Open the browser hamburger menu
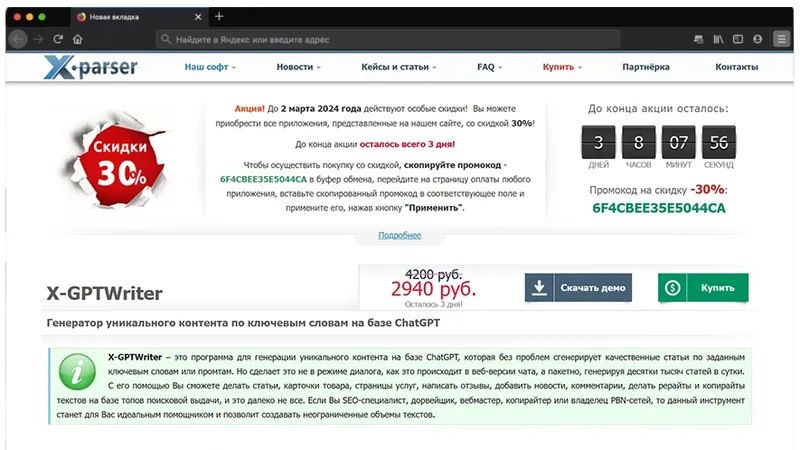 (x=781, y=39)
